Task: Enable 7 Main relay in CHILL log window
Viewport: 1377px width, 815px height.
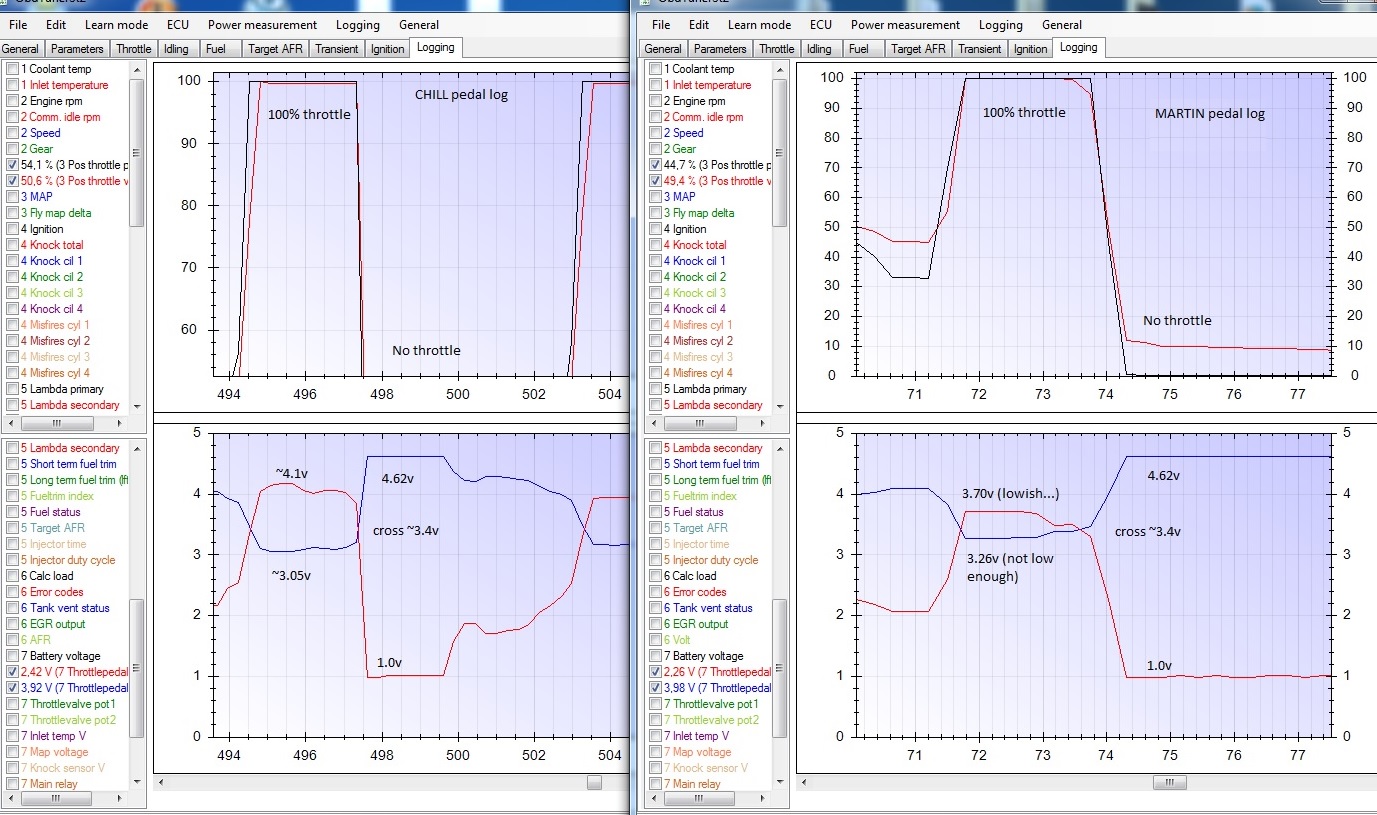Action: pos(12,784)
